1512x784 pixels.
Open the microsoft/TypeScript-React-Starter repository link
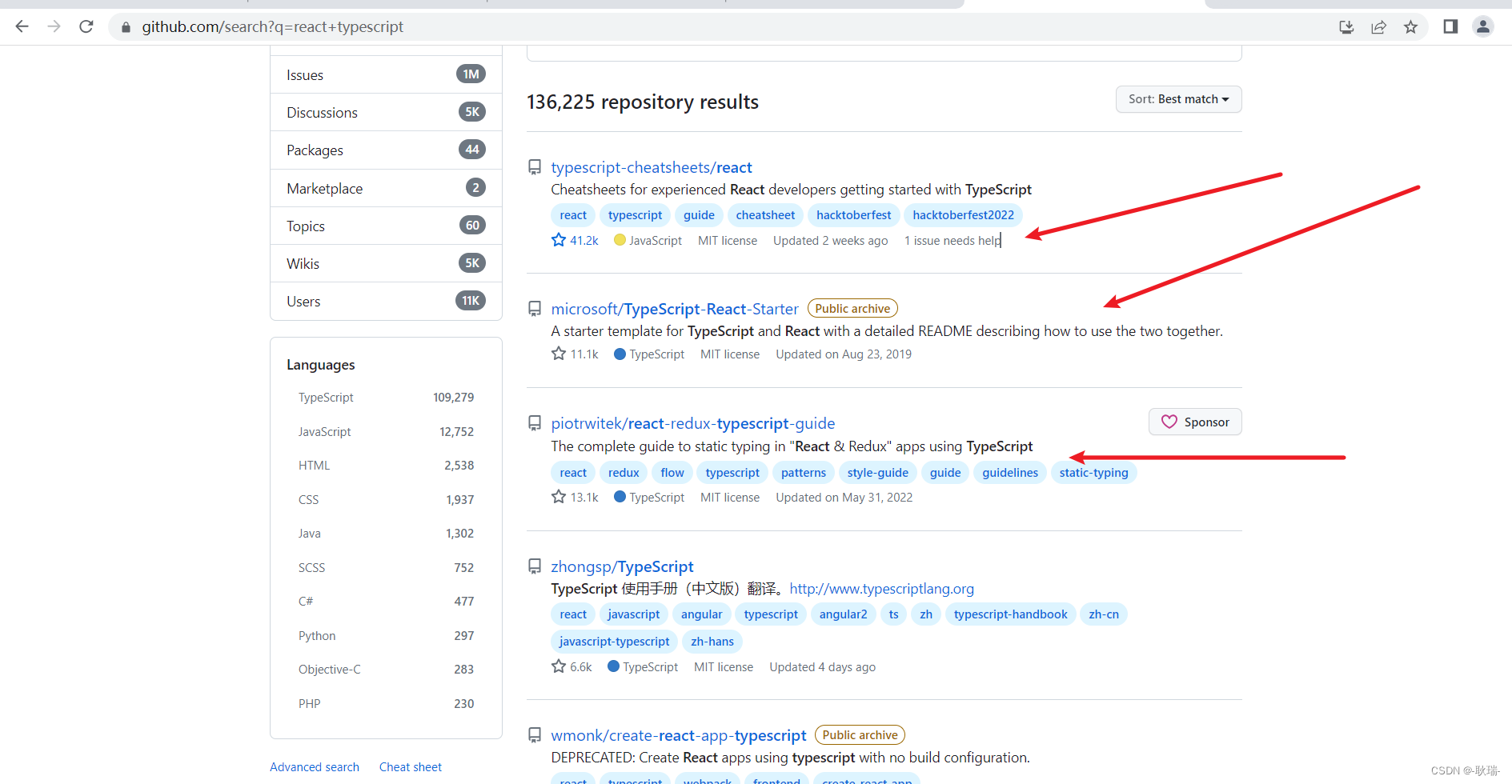pos(675,309)
